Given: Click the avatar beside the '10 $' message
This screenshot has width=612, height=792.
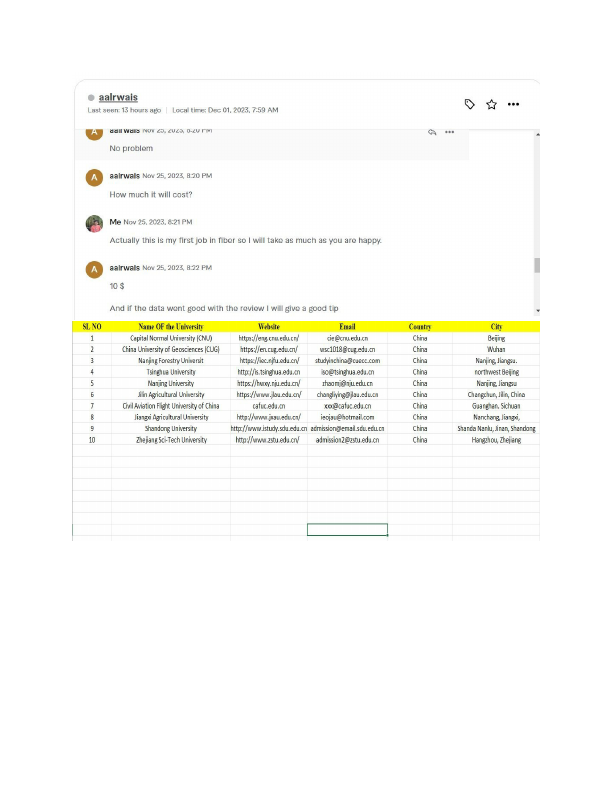Looking at the screenshot, I should 94,269.
